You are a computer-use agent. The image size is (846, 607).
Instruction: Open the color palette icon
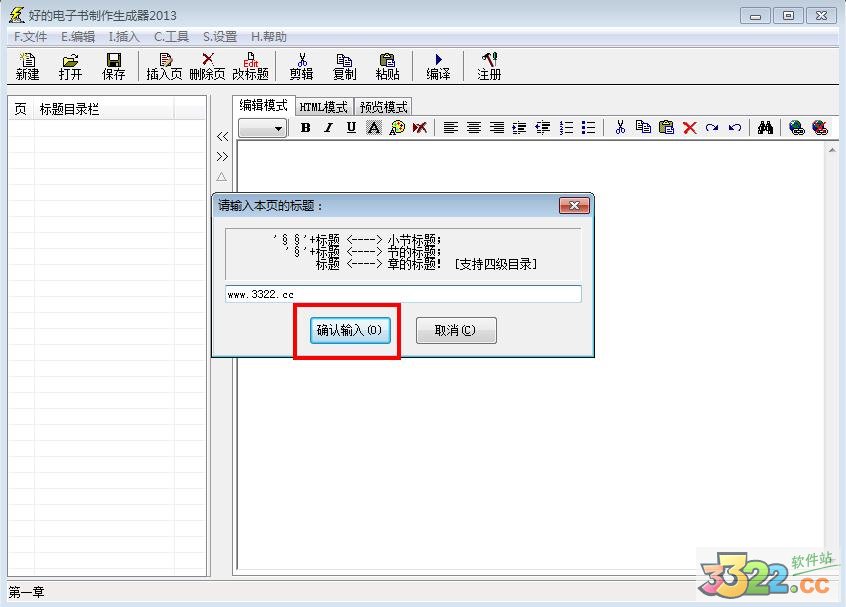click(397, 128)
